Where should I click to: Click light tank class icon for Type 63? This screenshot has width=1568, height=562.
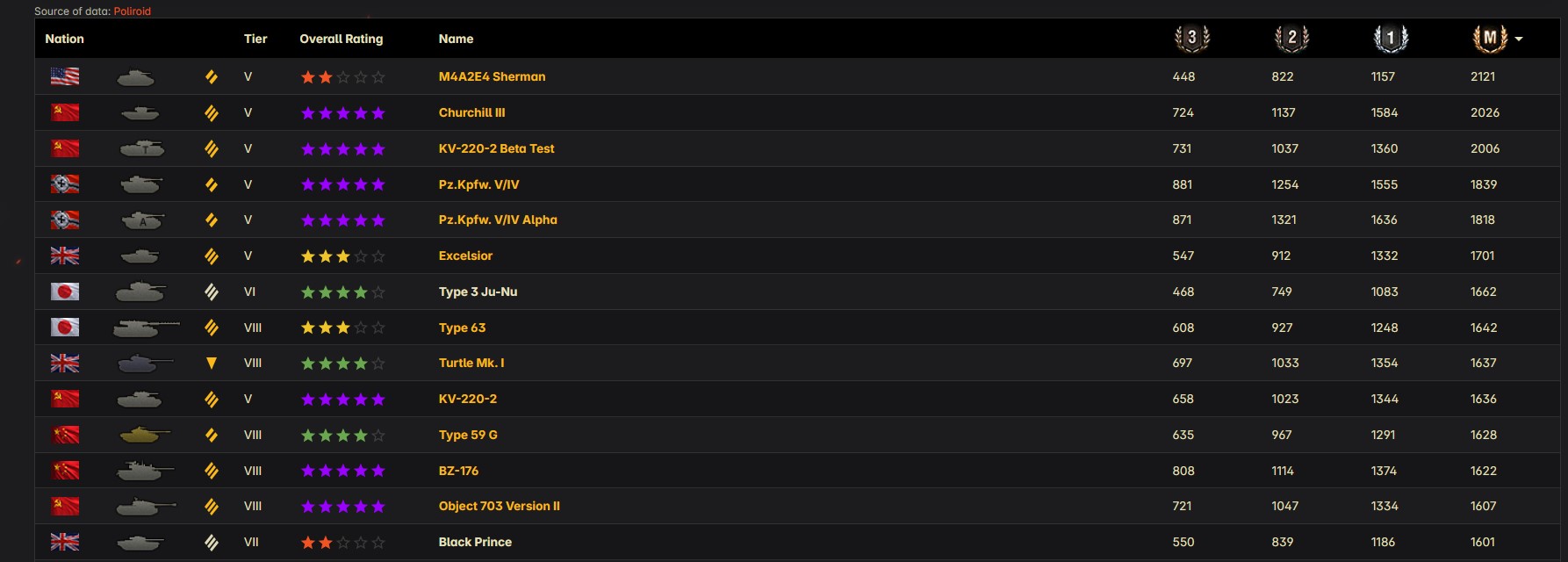coord(212,328)
